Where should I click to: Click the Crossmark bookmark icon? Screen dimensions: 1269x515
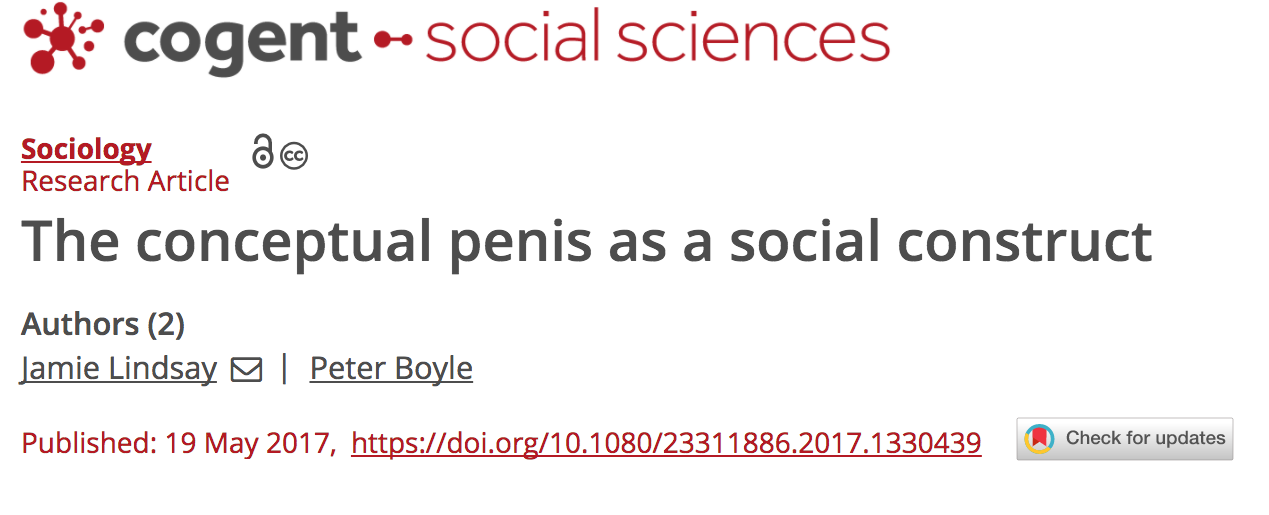click(x=1040, y=439)
